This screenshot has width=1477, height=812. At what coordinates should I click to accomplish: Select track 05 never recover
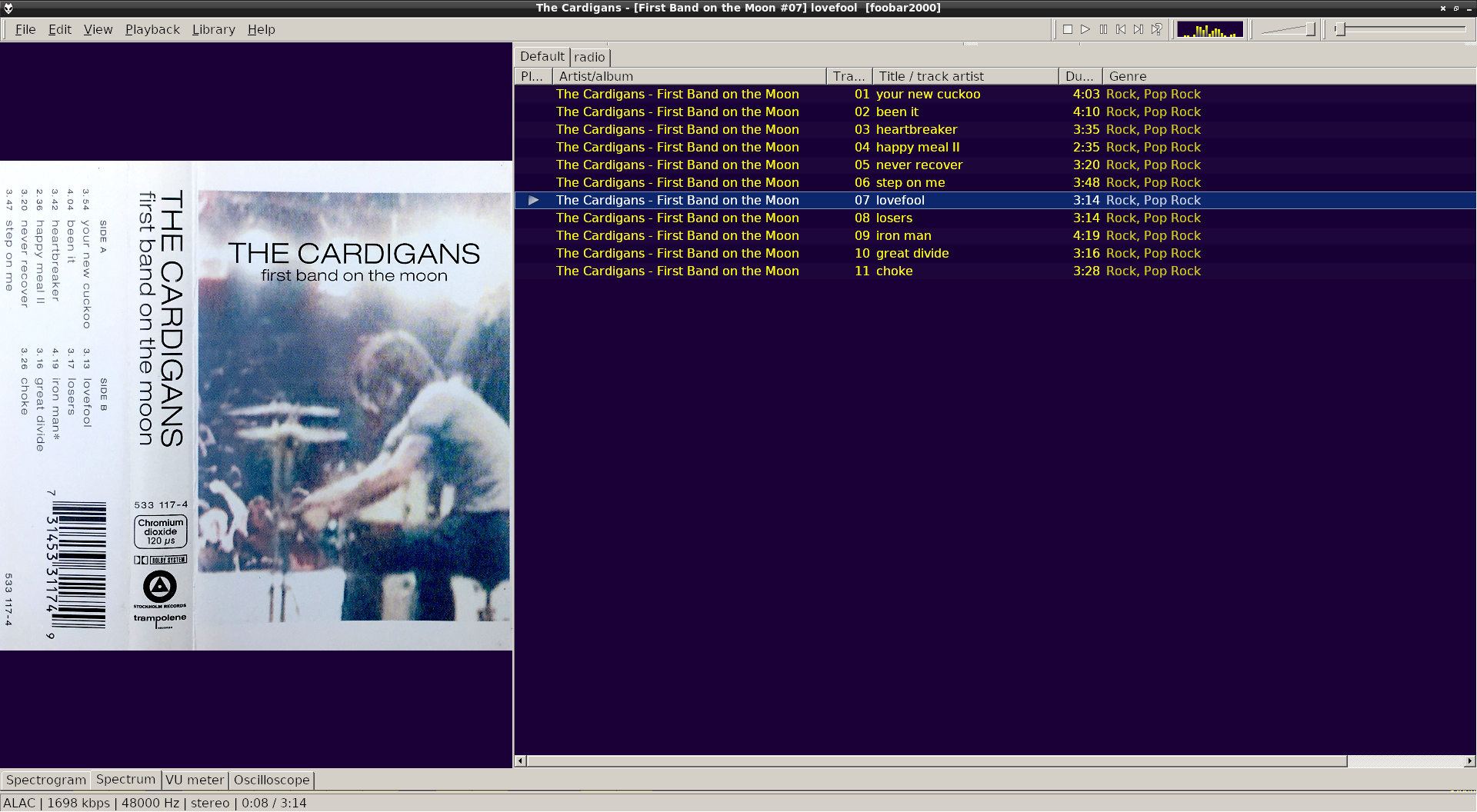995,165
